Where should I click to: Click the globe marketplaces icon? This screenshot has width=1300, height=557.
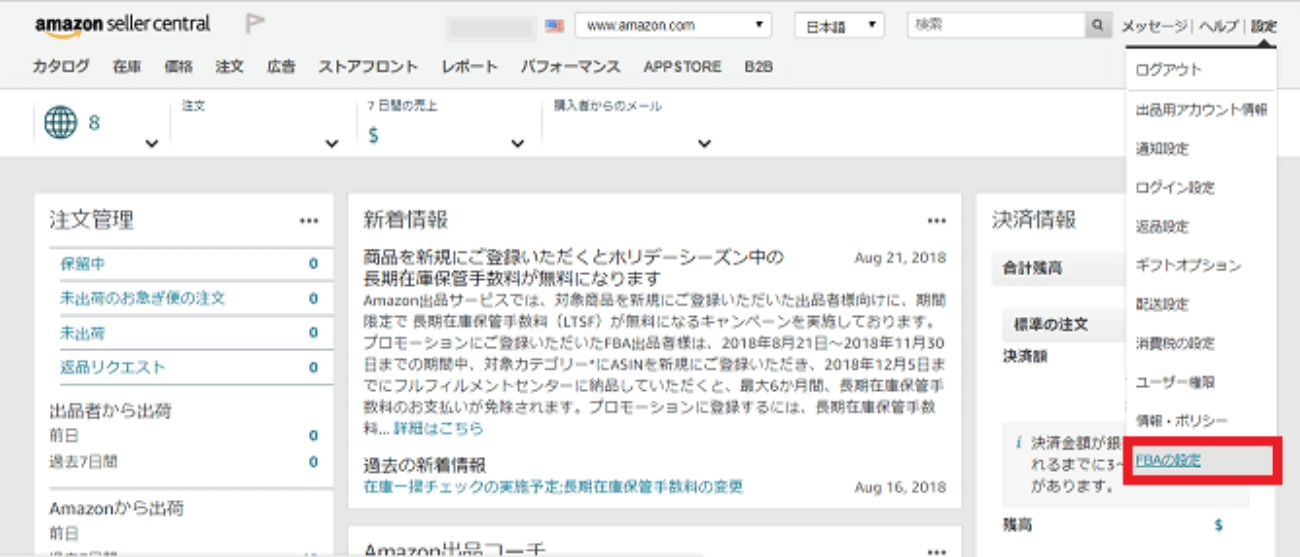click(60, 123)
